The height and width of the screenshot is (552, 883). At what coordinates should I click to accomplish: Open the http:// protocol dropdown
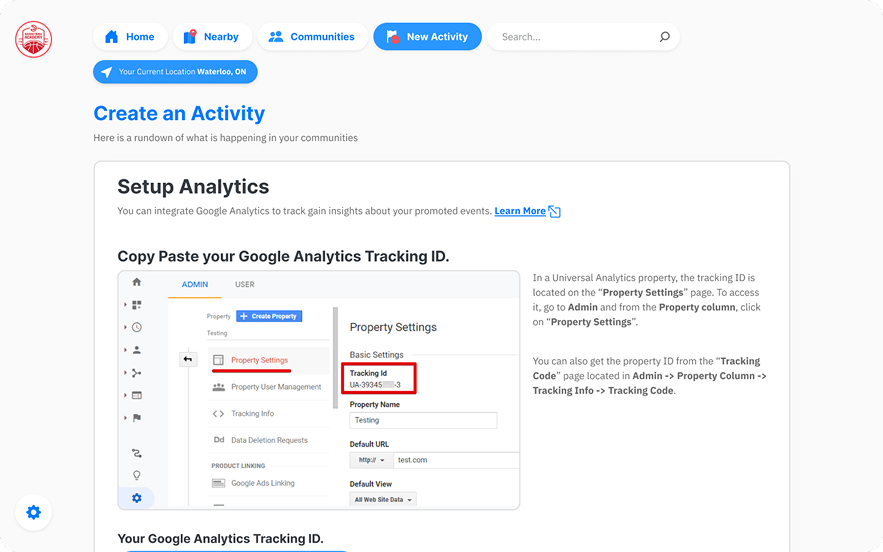coord(371,460)
